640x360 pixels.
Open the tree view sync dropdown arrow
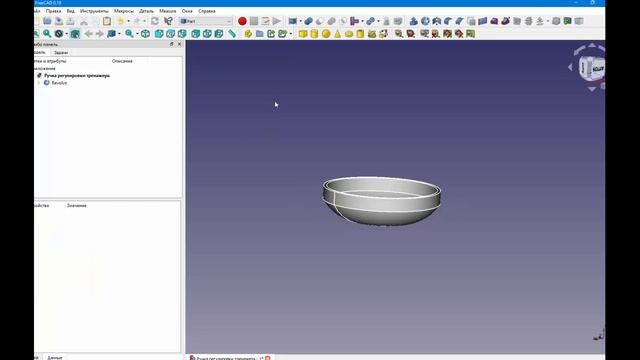click(137, 34)
